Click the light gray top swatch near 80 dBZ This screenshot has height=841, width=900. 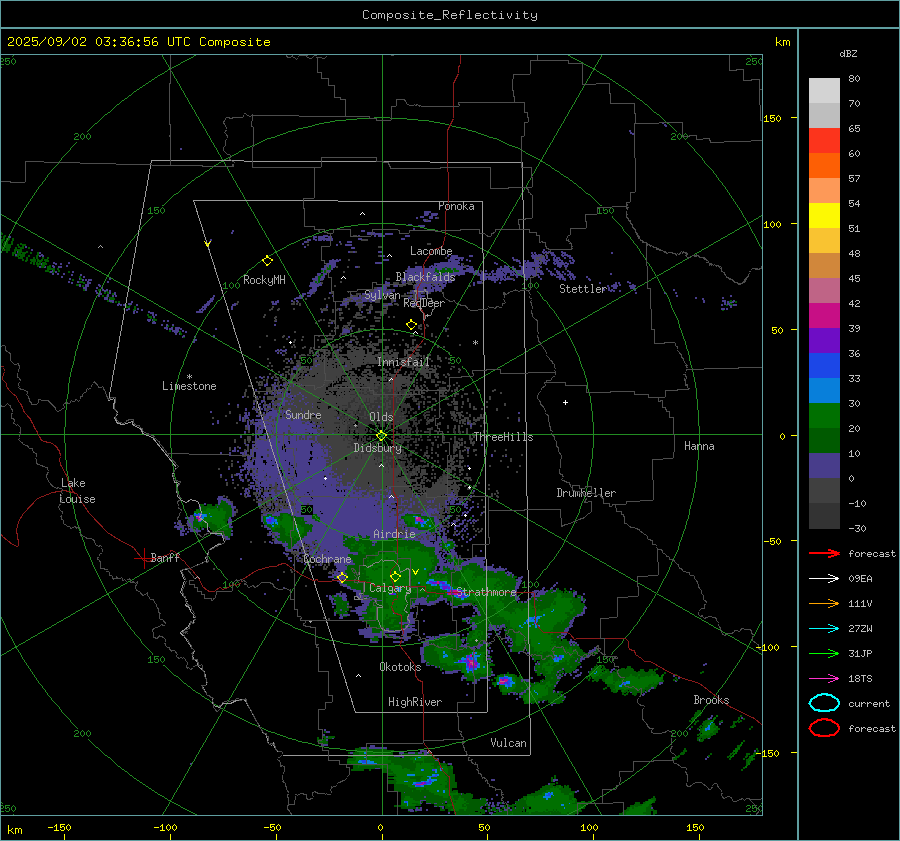click(x=824, y=90)
